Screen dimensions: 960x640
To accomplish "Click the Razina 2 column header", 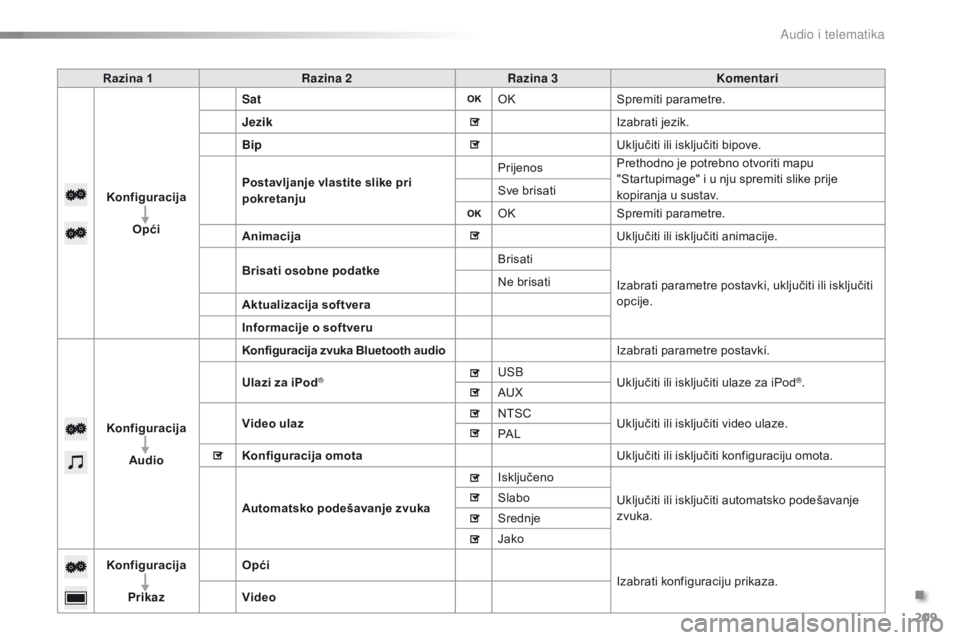I will [326, 77].
